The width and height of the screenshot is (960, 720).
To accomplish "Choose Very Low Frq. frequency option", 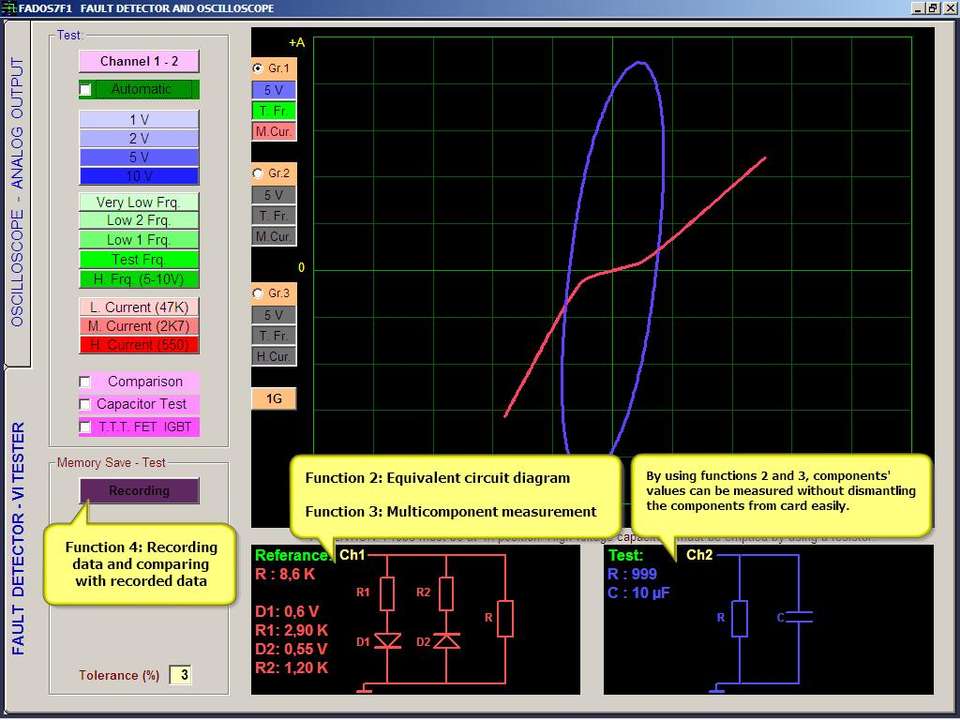I will pyautogui.click(x=139, y=202).
